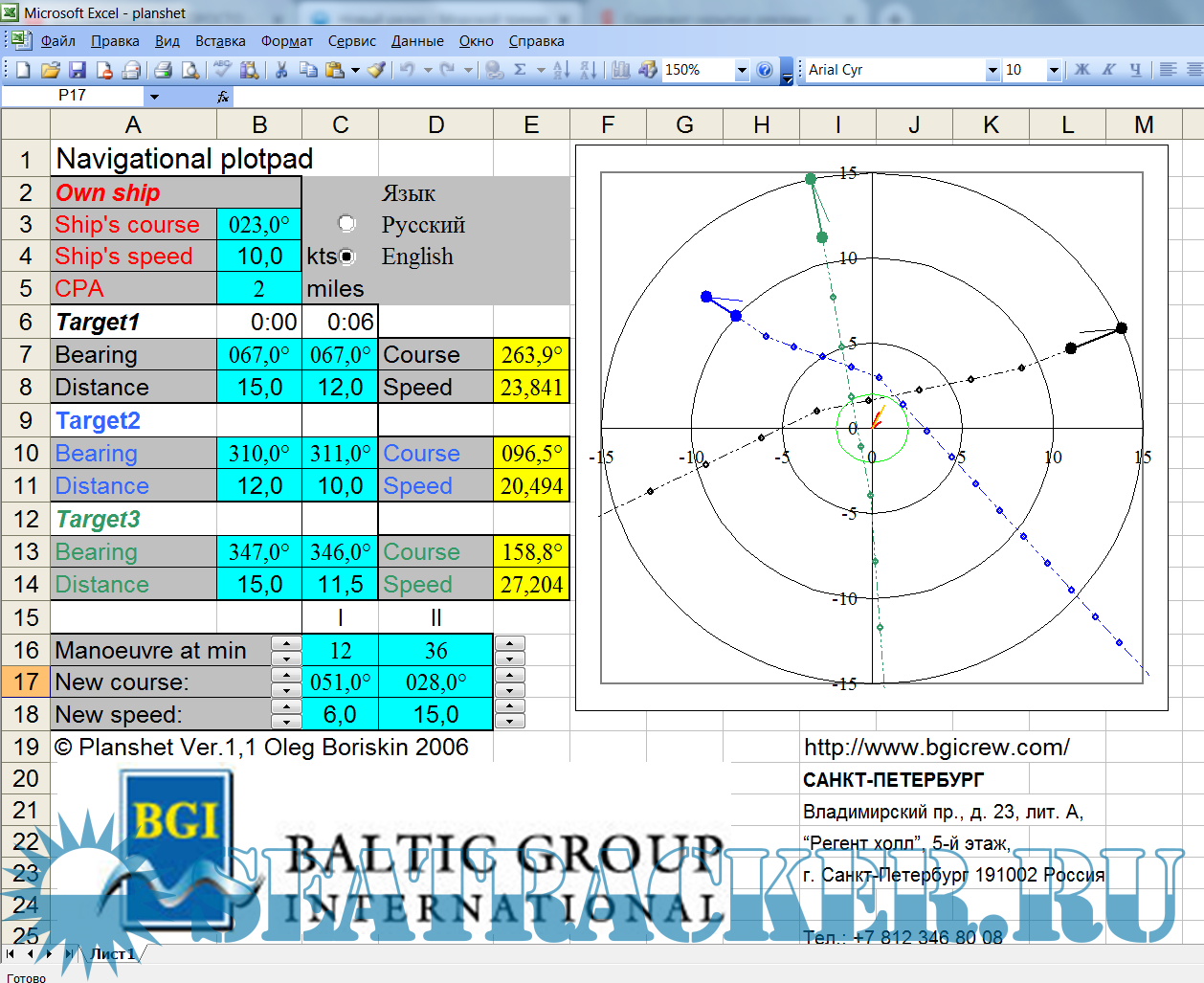The image size is (1204, 983).
Task: Open the Chart Wizard icon
Action: (x=620, y=70)
